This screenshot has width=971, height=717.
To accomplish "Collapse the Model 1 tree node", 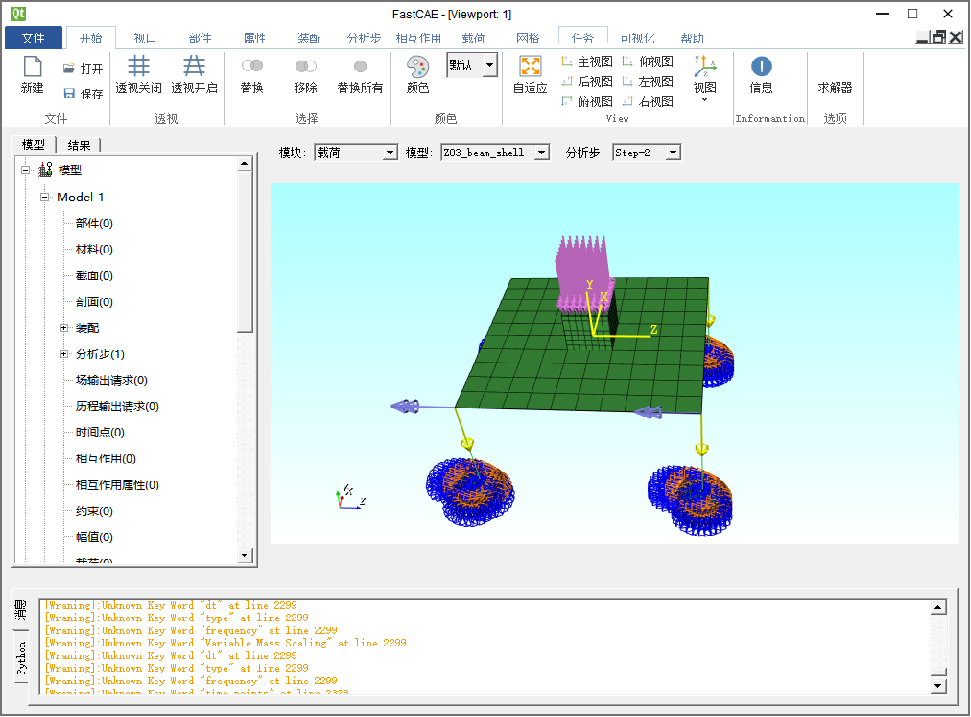I will pos(45,197).
